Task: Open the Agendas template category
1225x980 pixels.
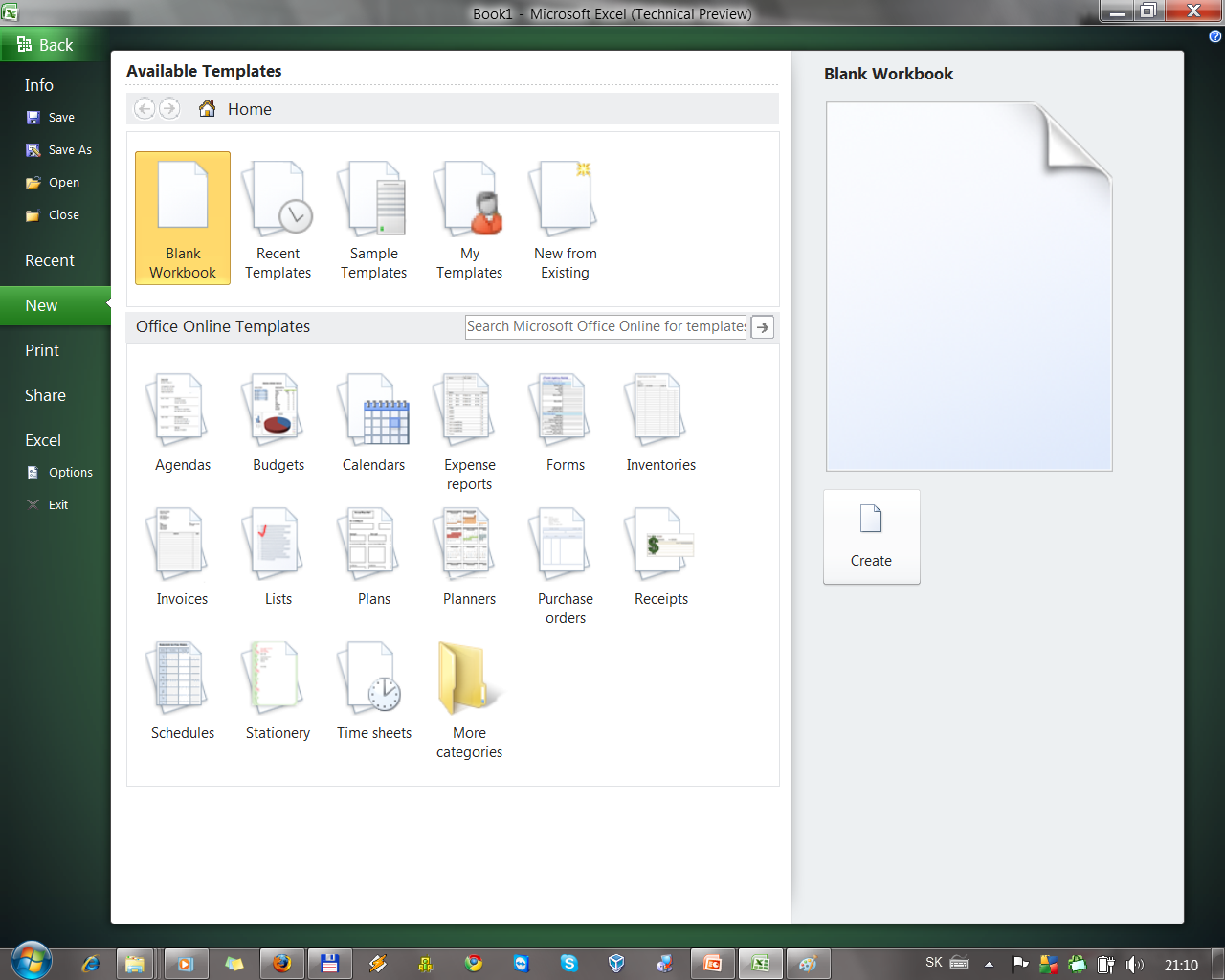Action: tap(183, 423)
